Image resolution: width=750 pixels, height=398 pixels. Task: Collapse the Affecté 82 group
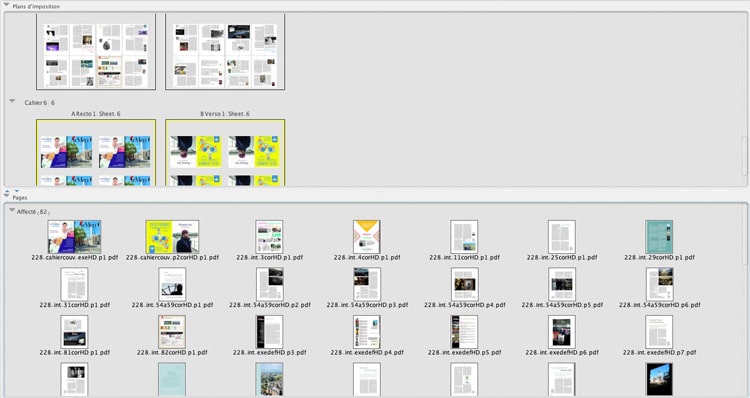point(12,210)
